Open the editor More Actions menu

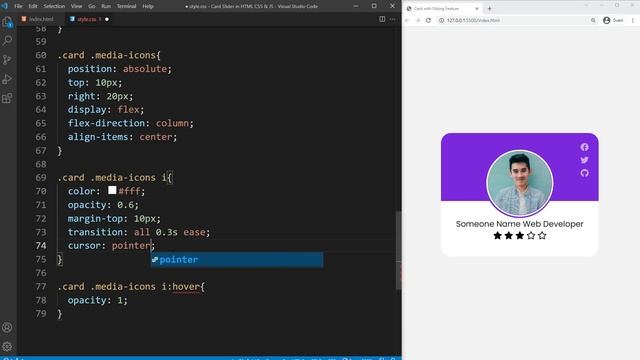click(x=393, y=19)
